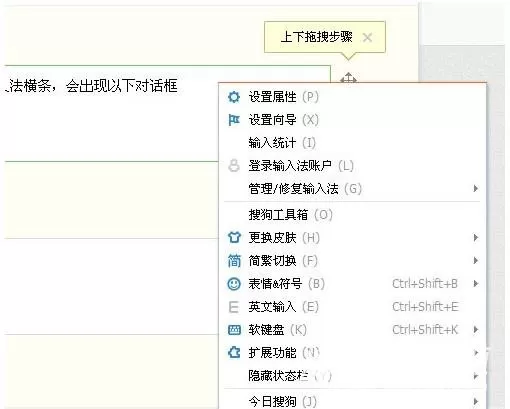Click the keyboard icon beside 软键盘
Image resolution: width=510 pixels, height=409 pixels.
pos(234,330)
